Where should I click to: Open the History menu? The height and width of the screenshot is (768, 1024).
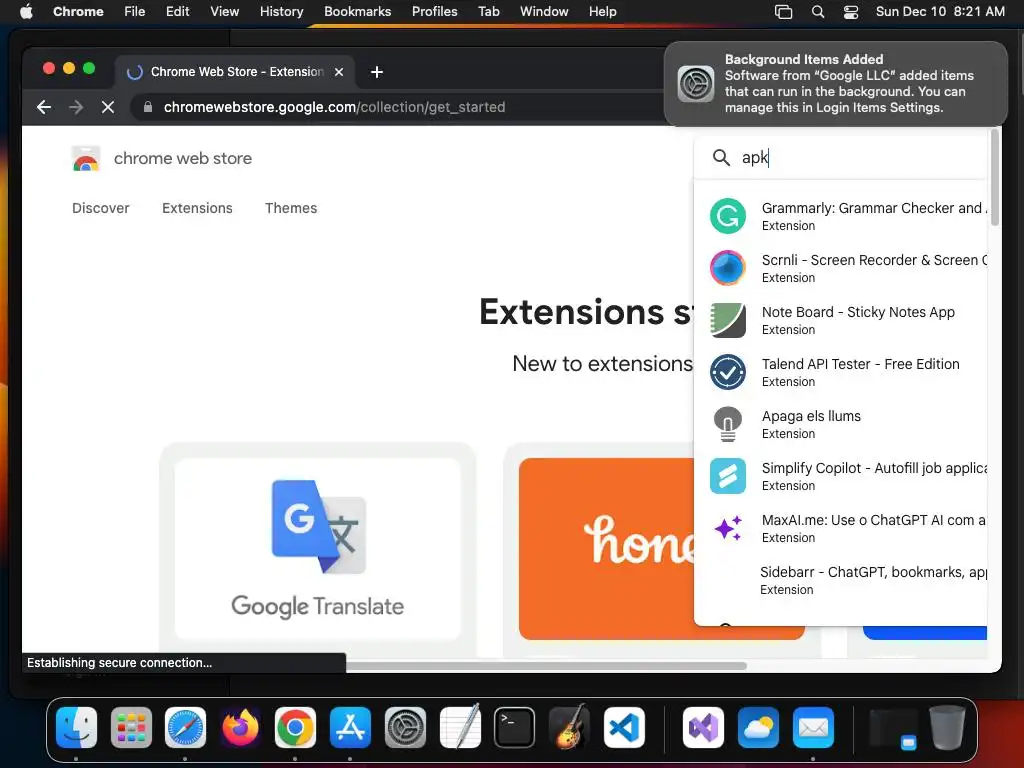pyautogui.click(x=281, y=12)
